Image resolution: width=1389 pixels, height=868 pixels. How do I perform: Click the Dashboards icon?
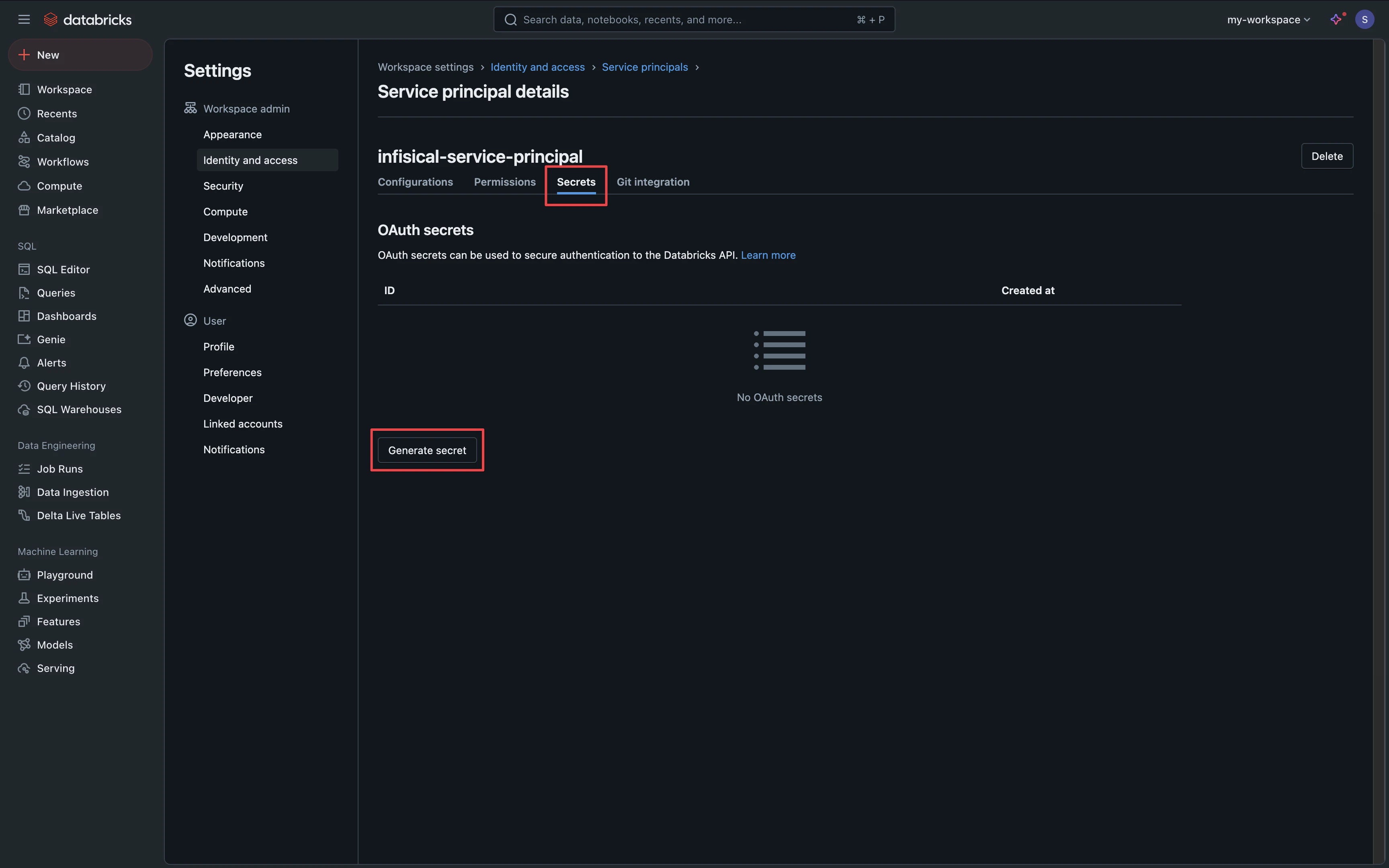tap(24, 316)
